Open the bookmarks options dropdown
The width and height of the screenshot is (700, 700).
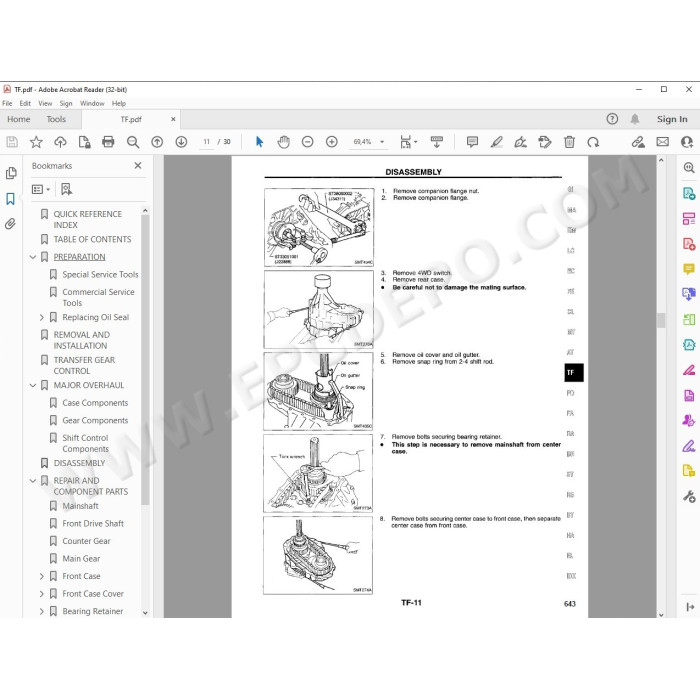(x=41, y=189)
